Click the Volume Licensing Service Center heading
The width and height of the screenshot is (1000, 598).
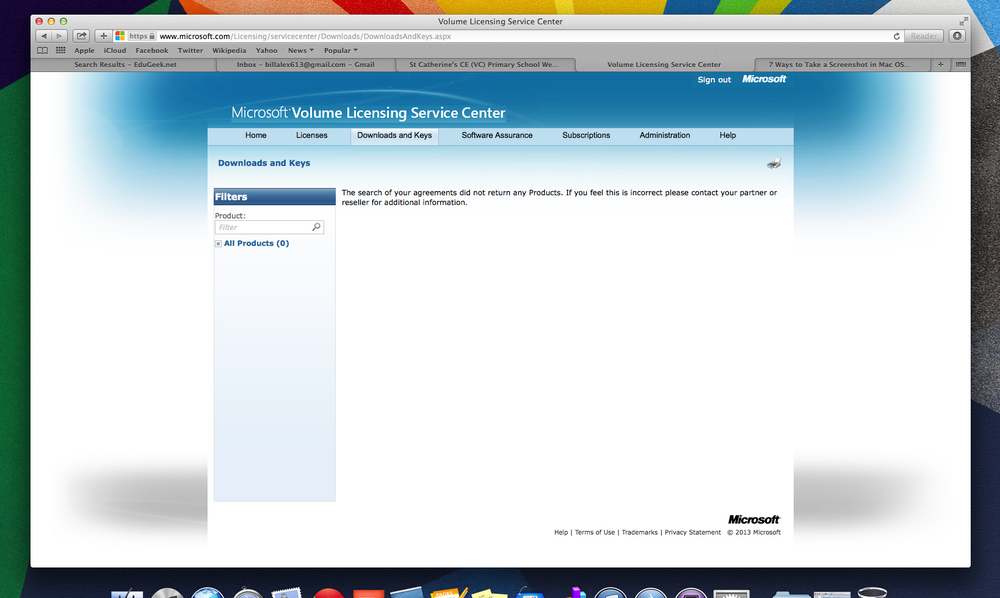coord(369,113)
